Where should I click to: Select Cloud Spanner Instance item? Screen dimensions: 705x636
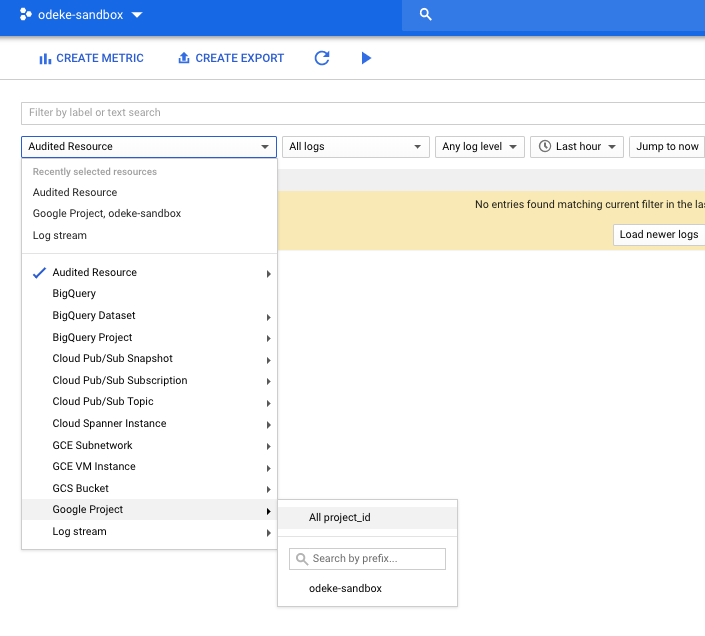(149, 424)
